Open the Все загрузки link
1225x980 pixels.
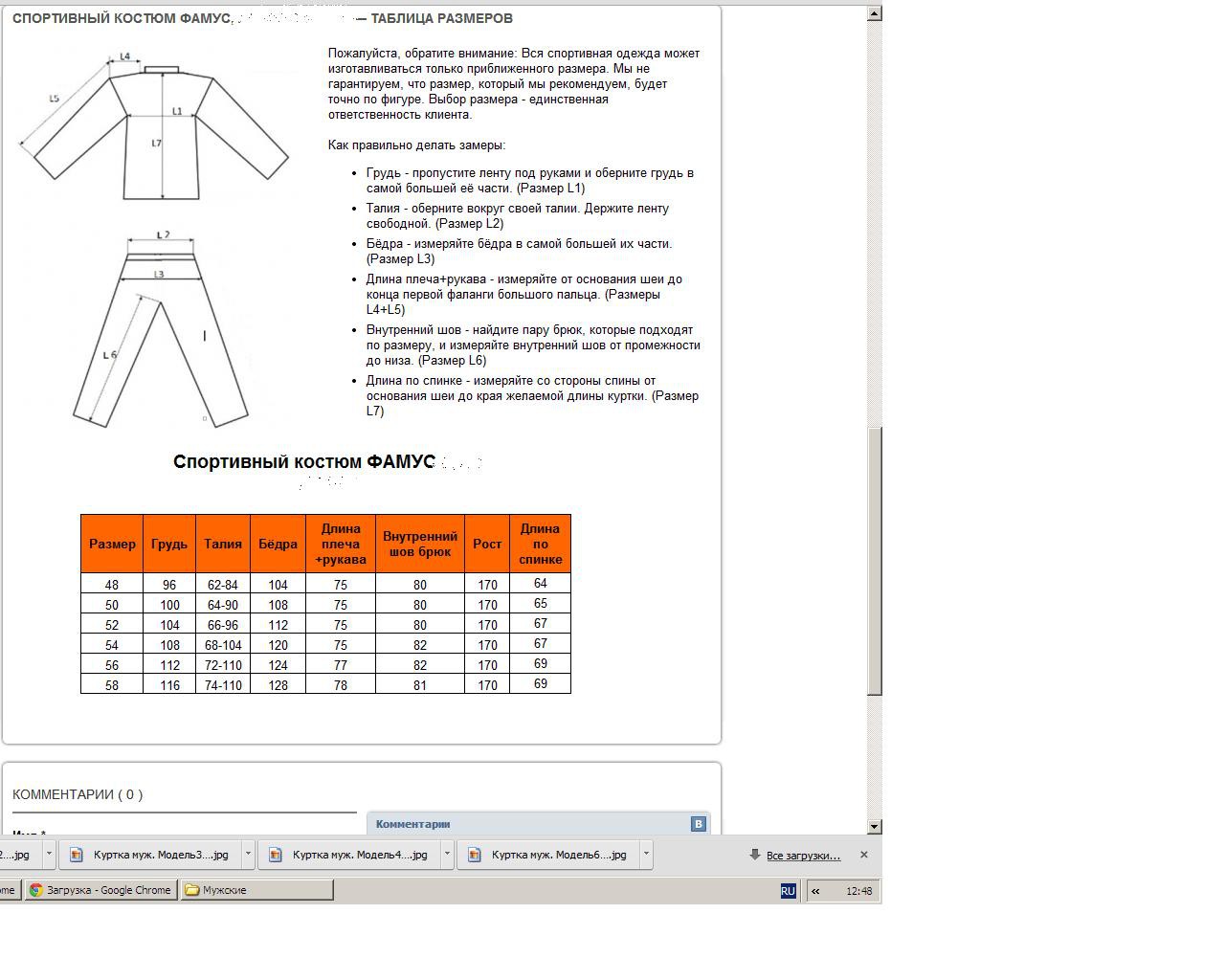803,856
